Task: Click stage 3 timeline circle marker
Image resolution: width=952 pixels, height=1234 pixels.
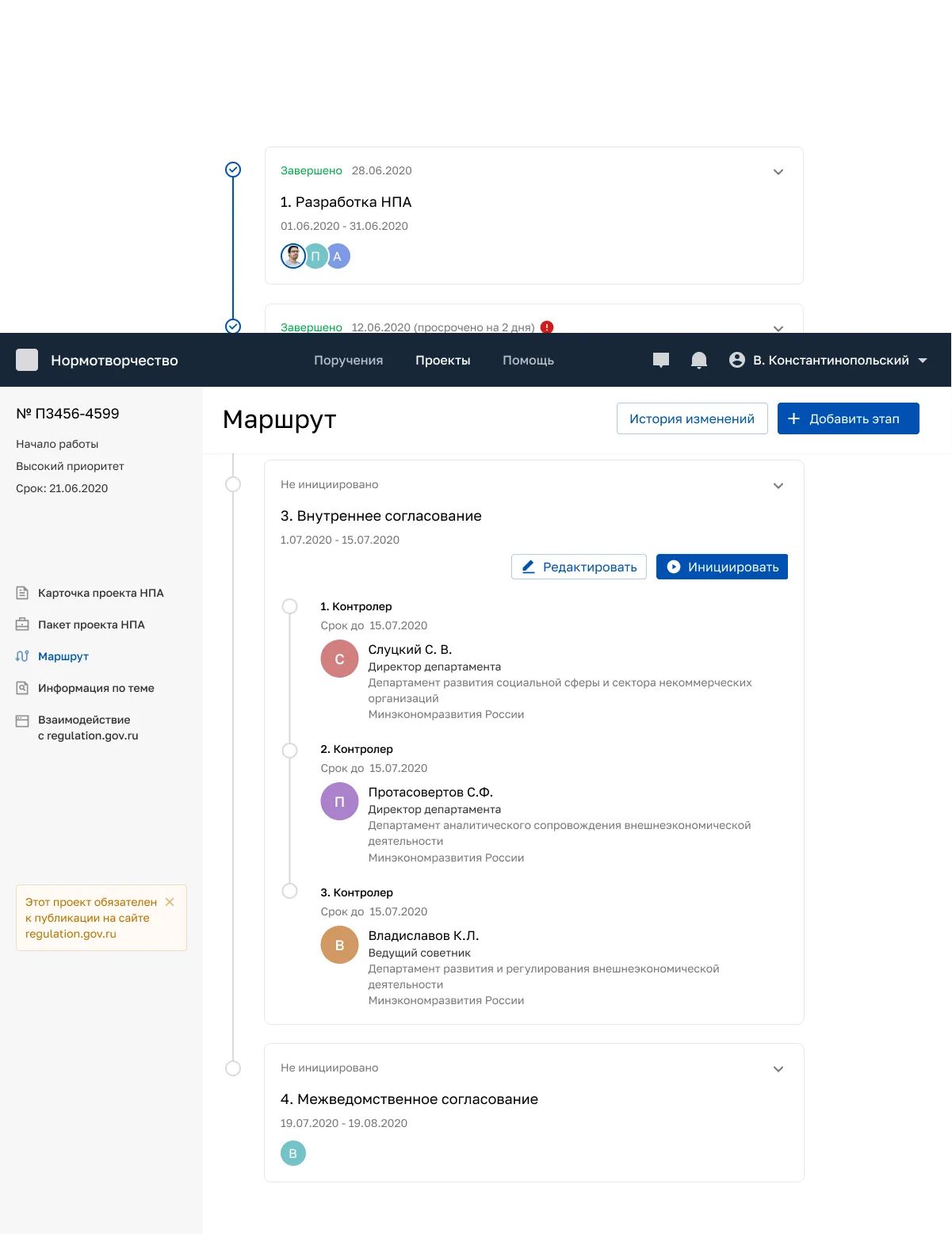Action: tap(233, 484)
